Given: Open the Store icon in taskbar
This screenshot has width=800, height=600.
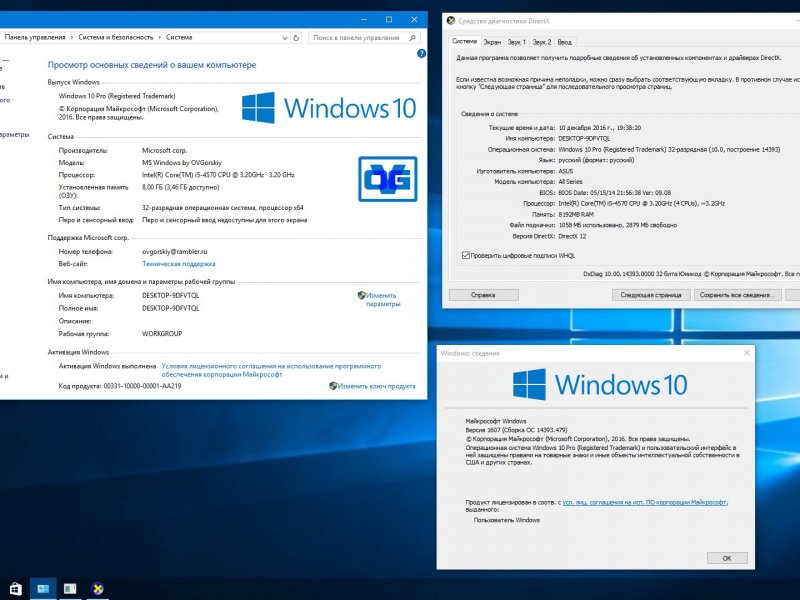Looking at the screenshot, I should (15, 589).
